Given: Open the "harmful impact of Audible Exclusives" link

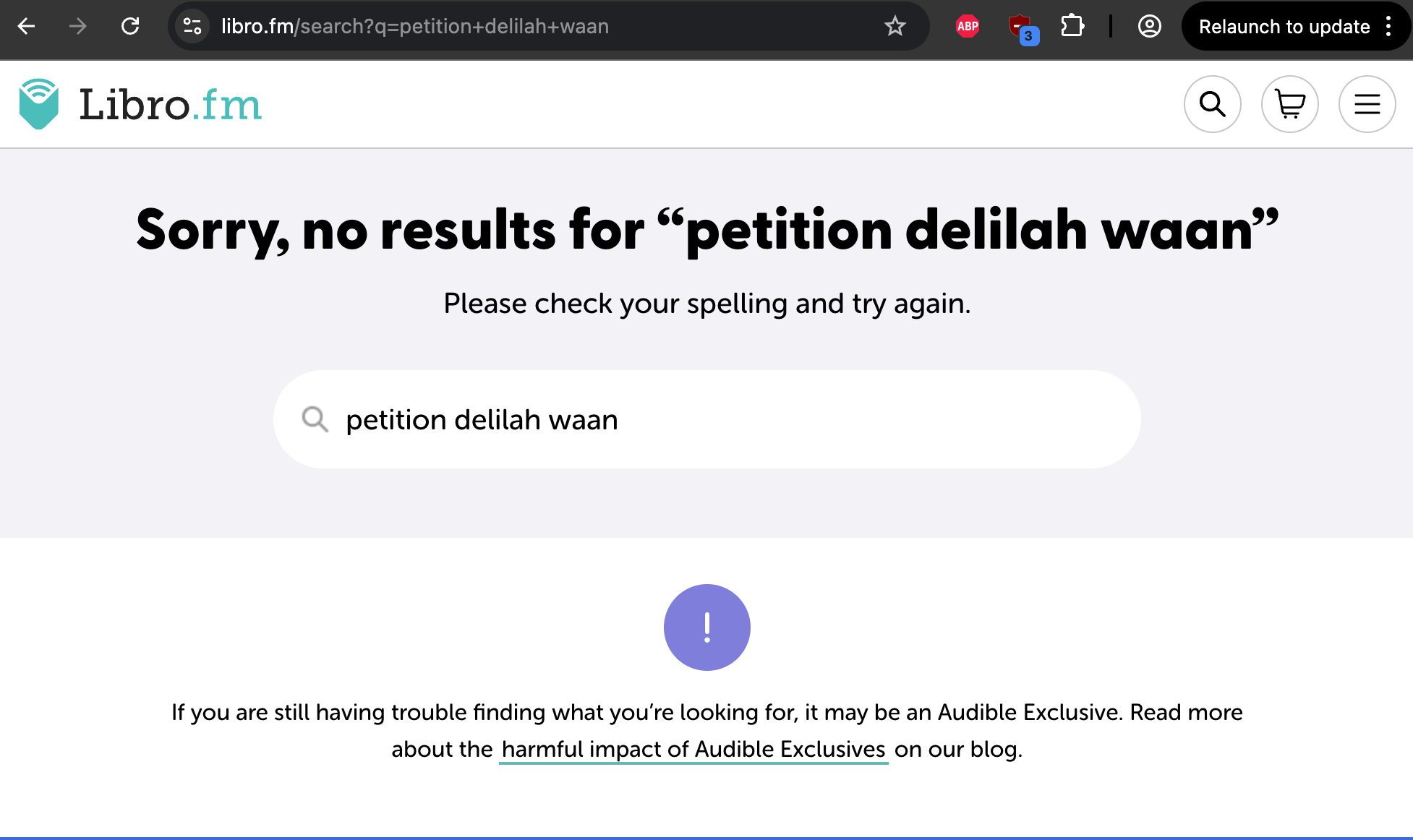Looking at the screenshot, I should click(x=693, y=750).
